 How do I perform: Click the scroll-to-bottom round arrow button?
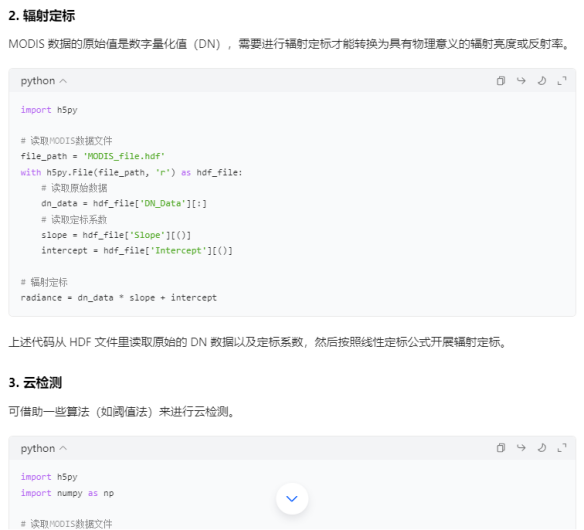click(x=292, y=498)
